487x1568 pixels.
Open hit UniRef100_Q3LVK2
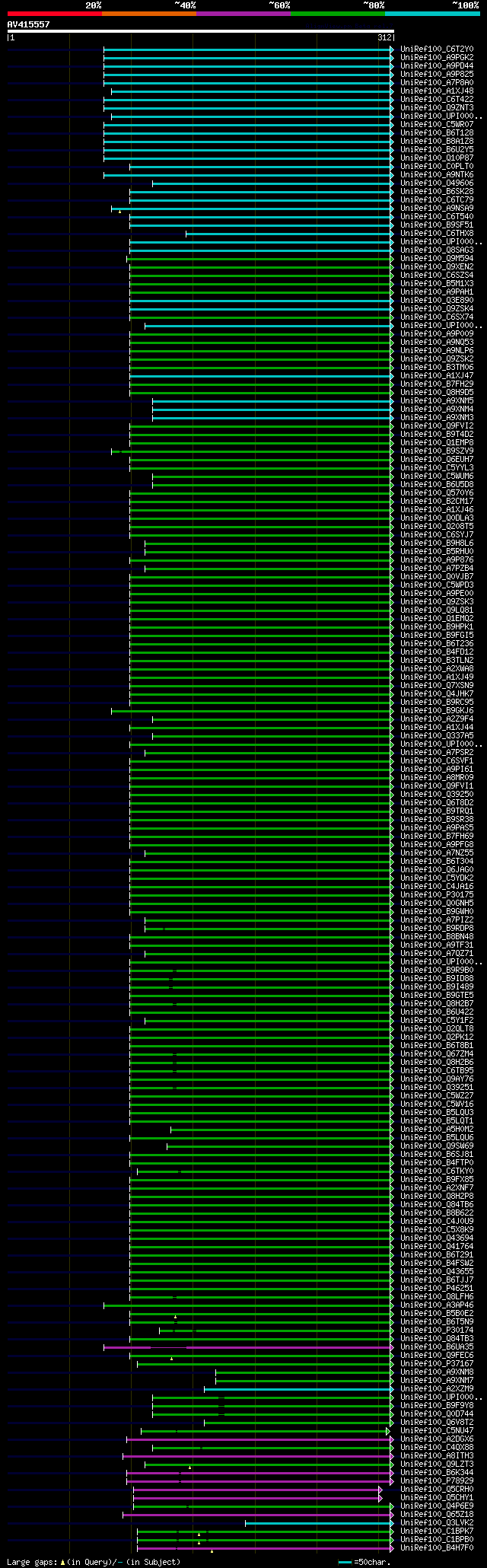pos(437,1523)
